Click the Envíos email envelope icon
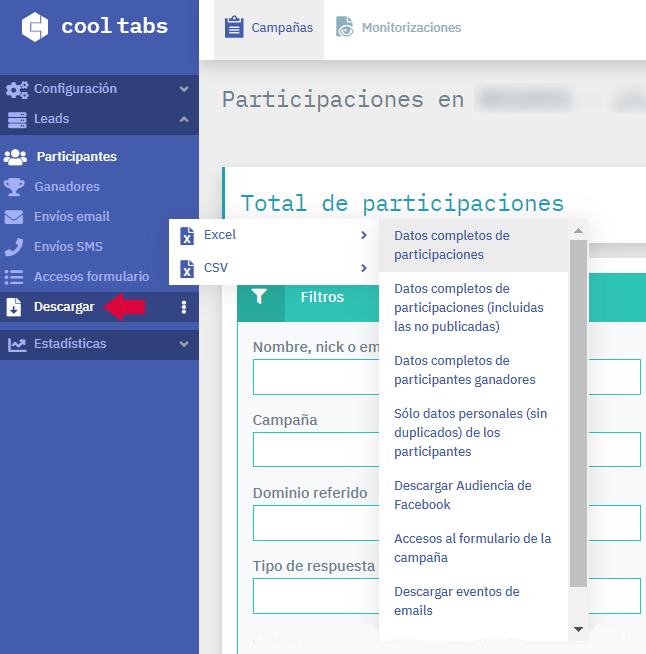Image resolution: width=646 pixels, height=654 pixels. 15,217
